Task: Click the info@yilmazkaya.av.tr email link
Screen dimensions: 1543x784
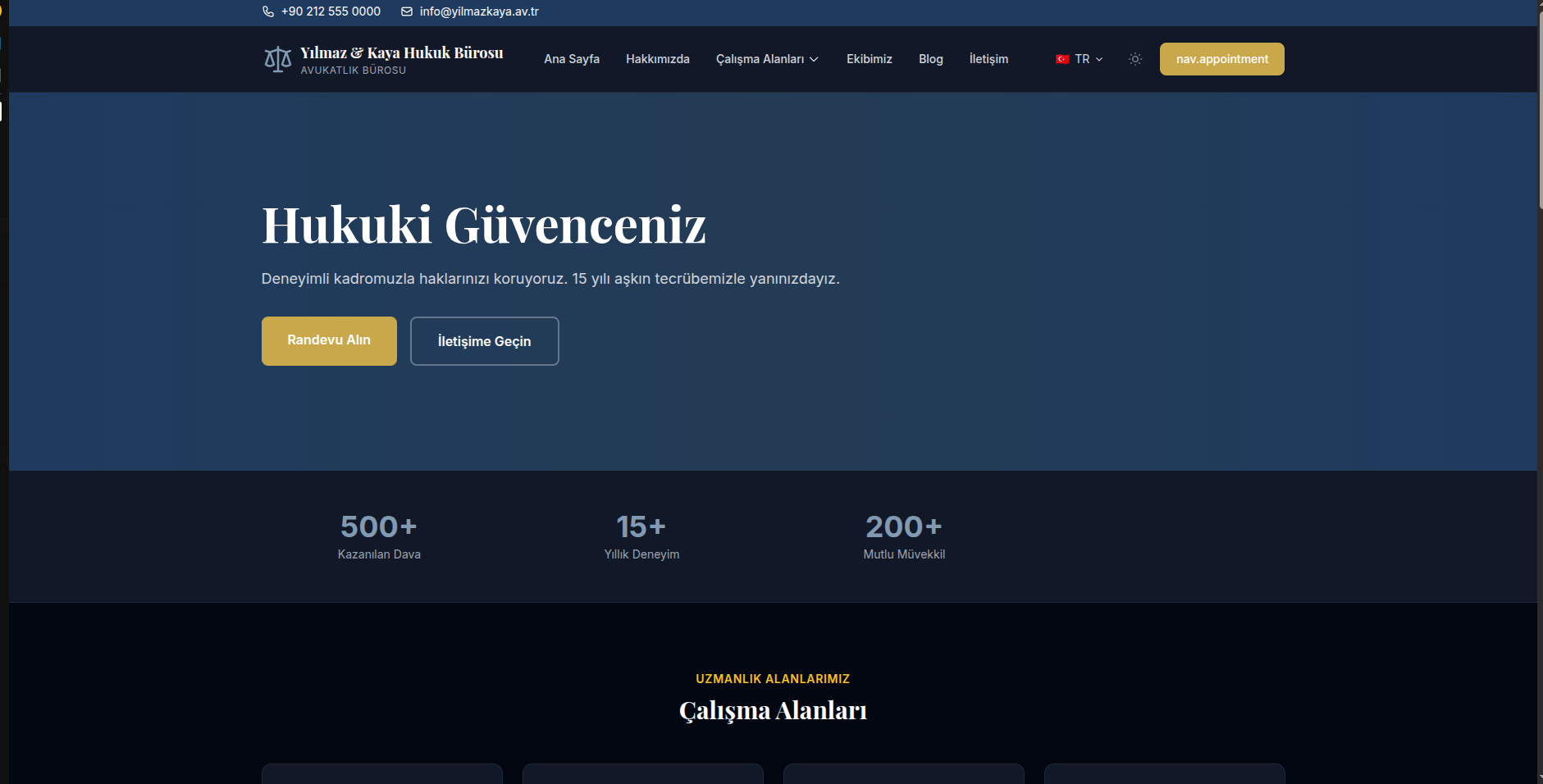Action: coord(479,11)
